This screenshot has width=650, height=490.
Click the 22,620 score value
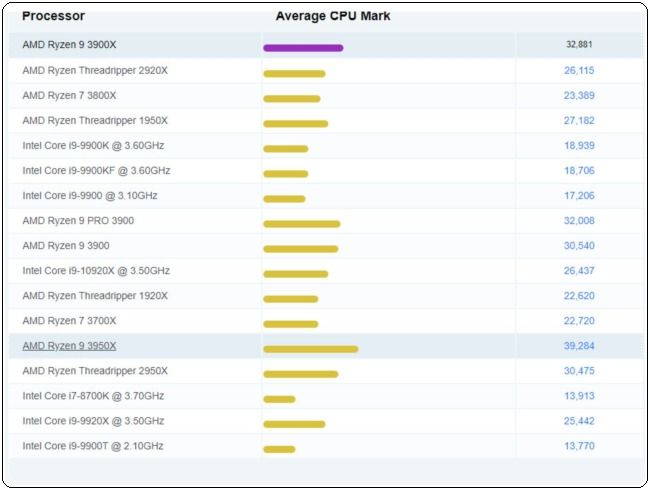[579, 296]
